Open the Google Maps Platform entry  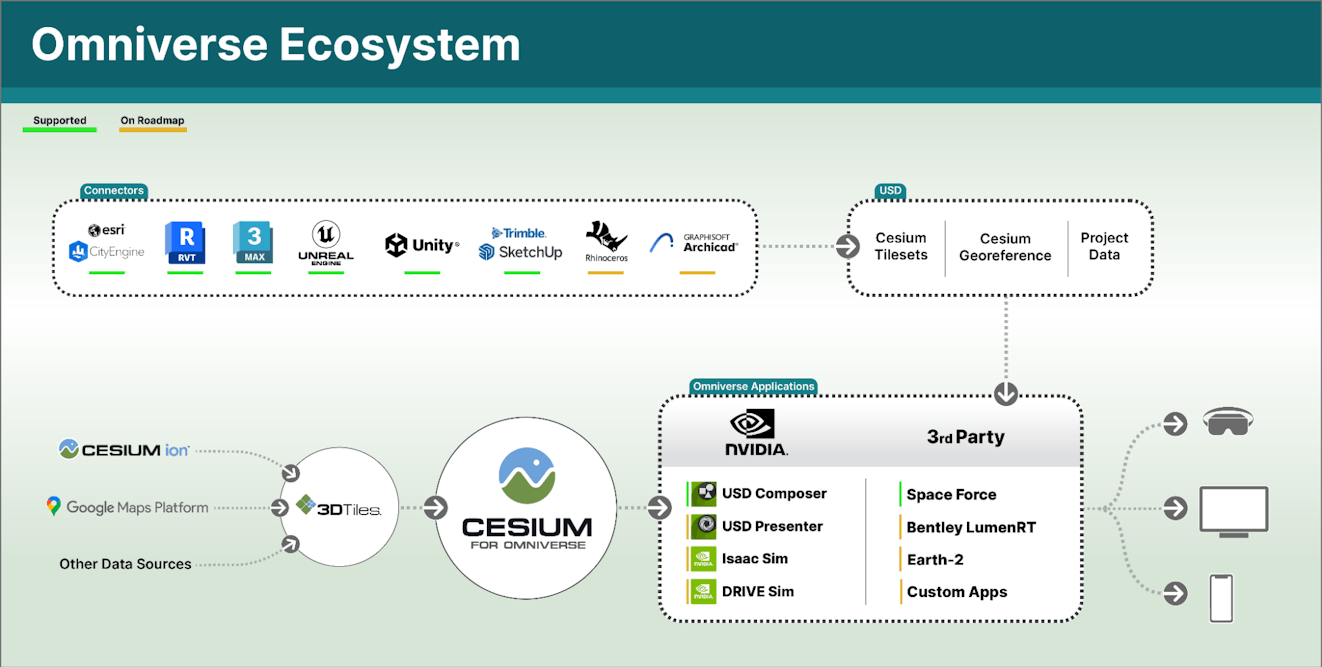128,507
